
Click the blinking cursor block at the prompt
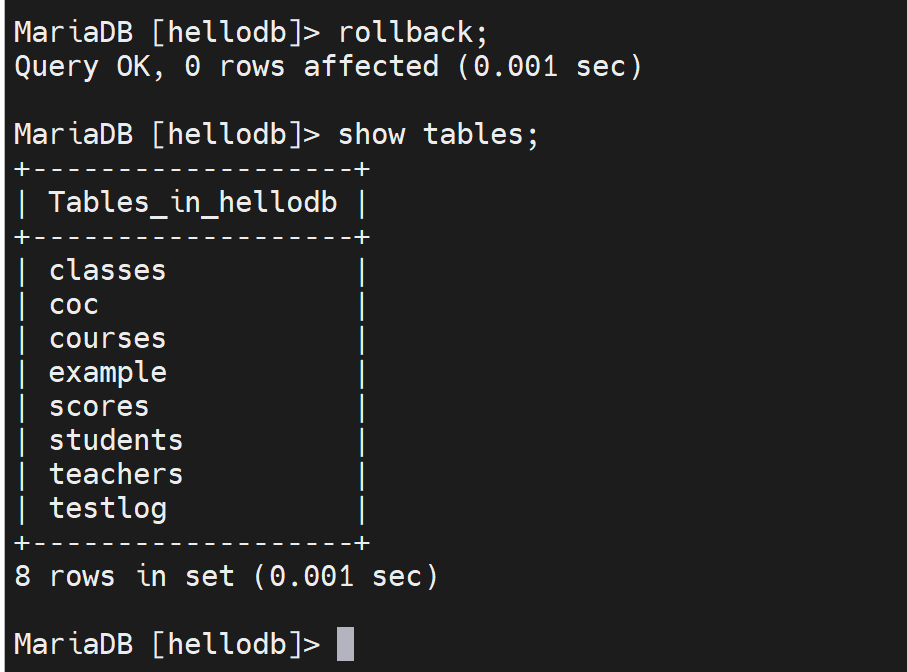[345, 644]
